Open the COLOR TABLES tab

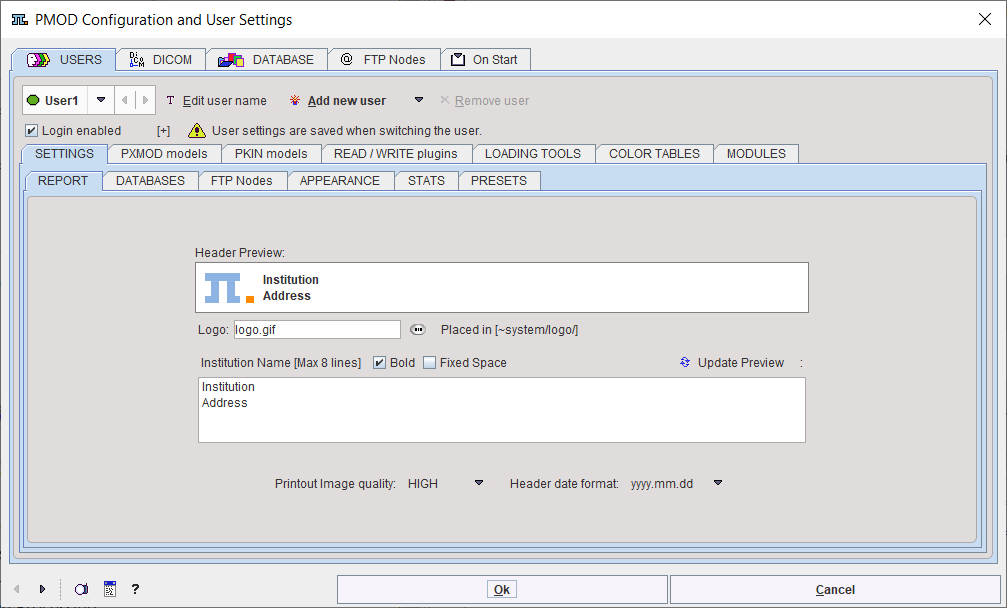pyautogui.click(x=654, y=154)
